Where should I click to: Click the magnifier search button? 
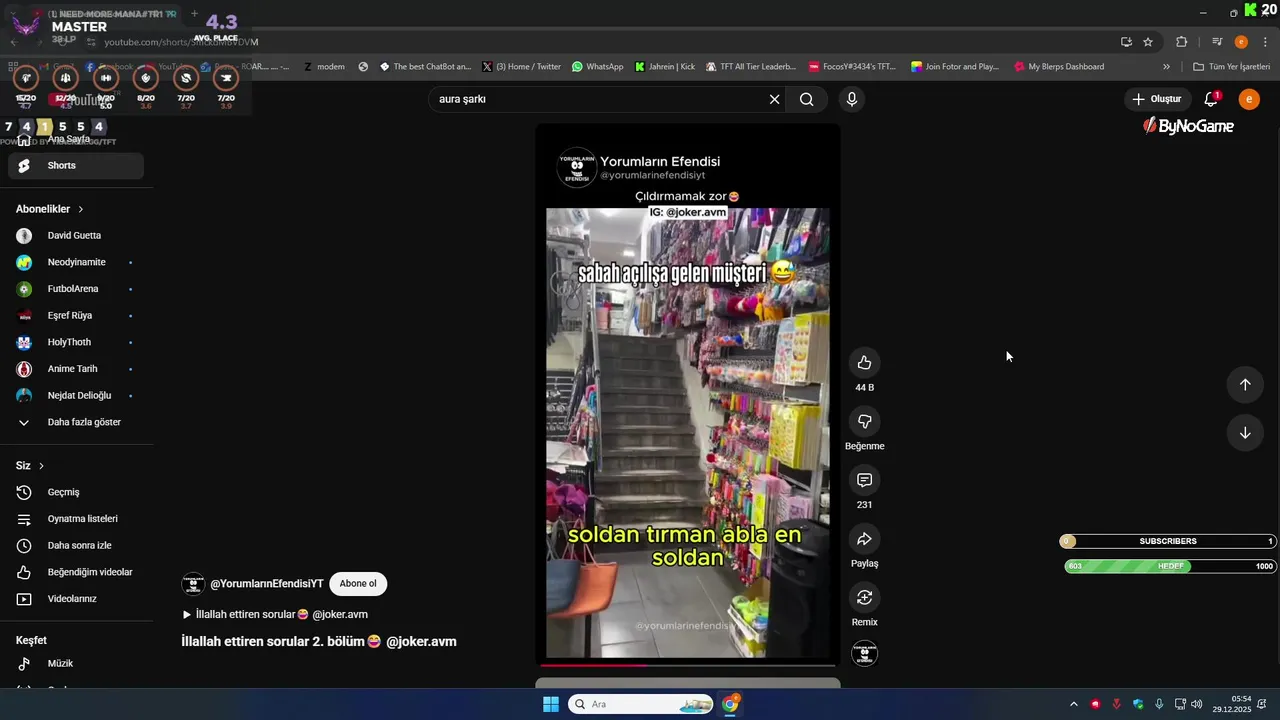(806, 99)
